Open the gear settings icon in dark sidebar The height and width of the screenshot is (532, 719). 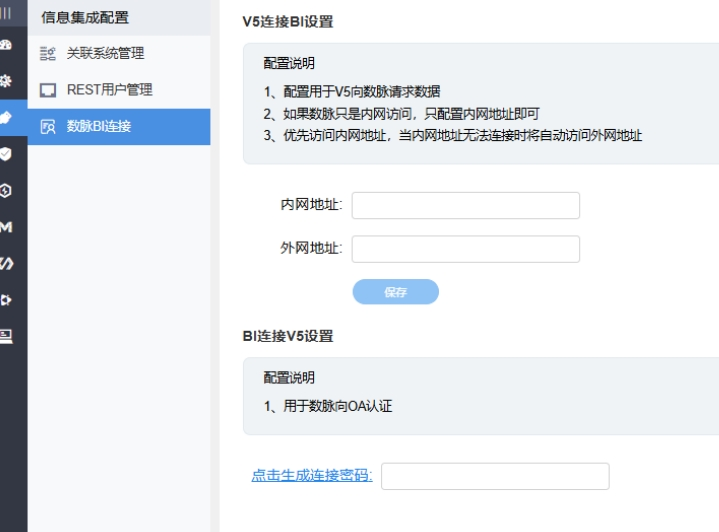click(x=6, y=81)
